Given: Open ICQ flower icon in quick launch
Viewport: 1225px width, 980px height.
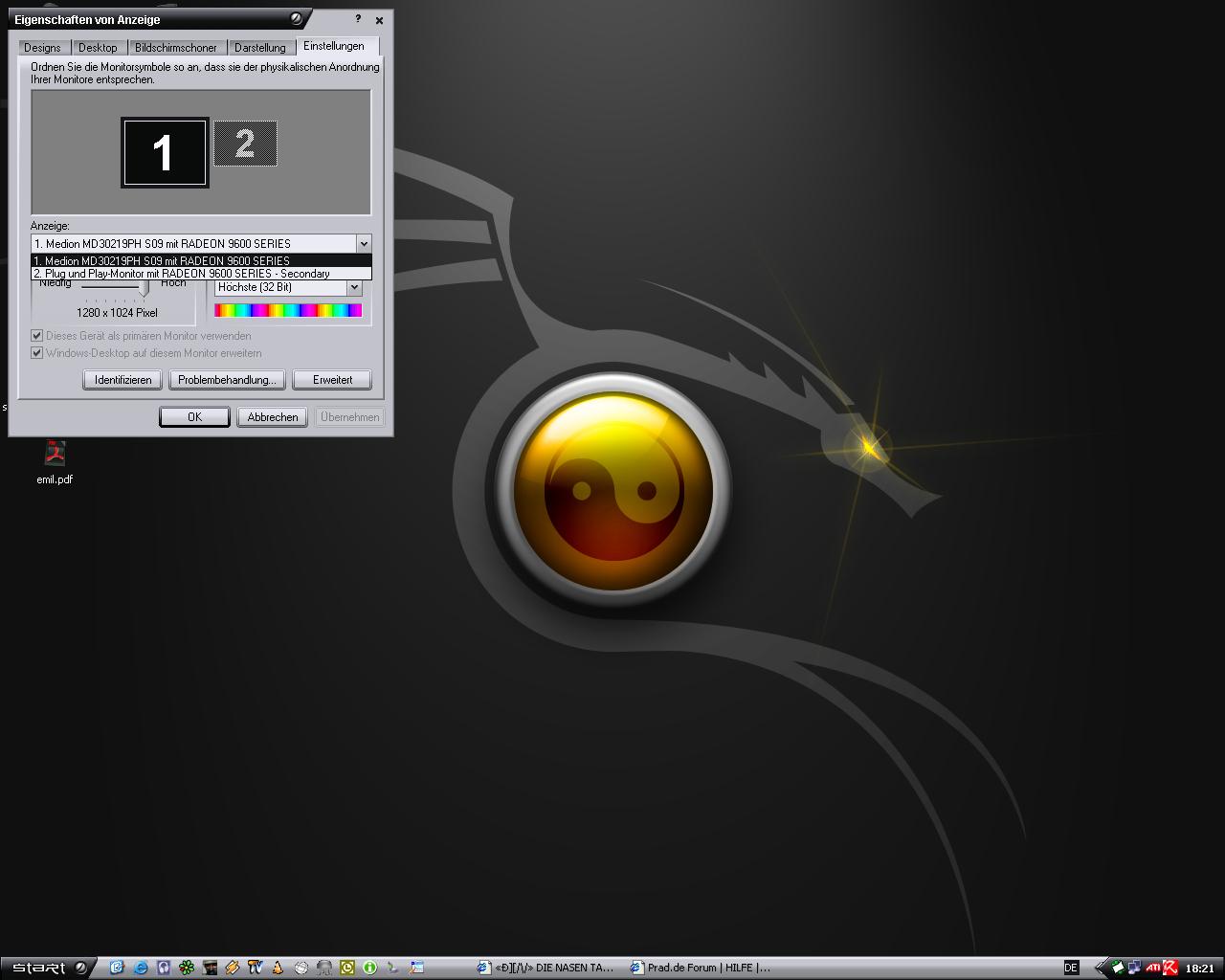Looking at the screenshot, I should coord(188,968).
